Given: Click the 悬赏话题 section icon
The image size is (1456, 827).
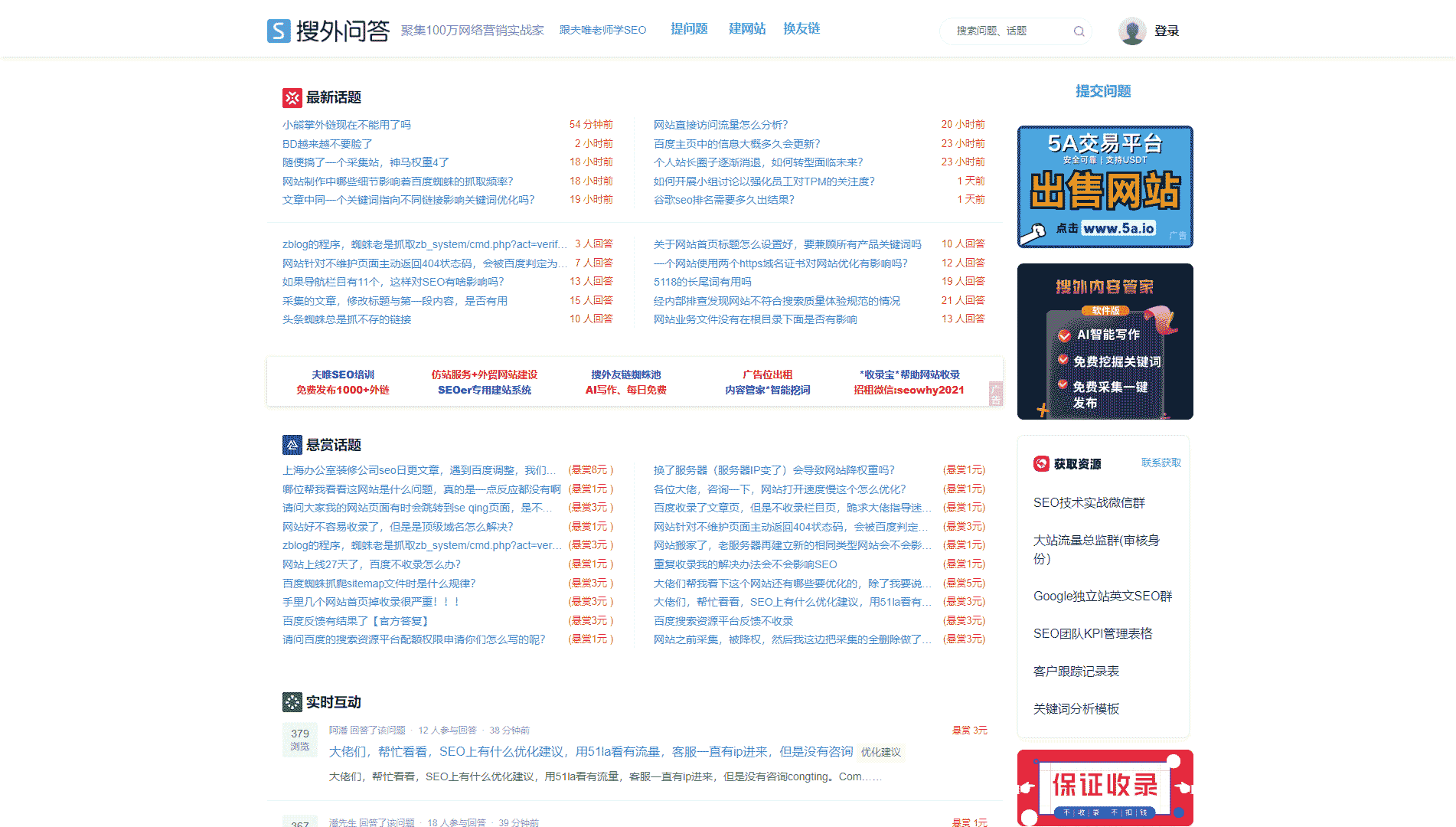Looking at the screenshot, I should (x=292, y=445).
